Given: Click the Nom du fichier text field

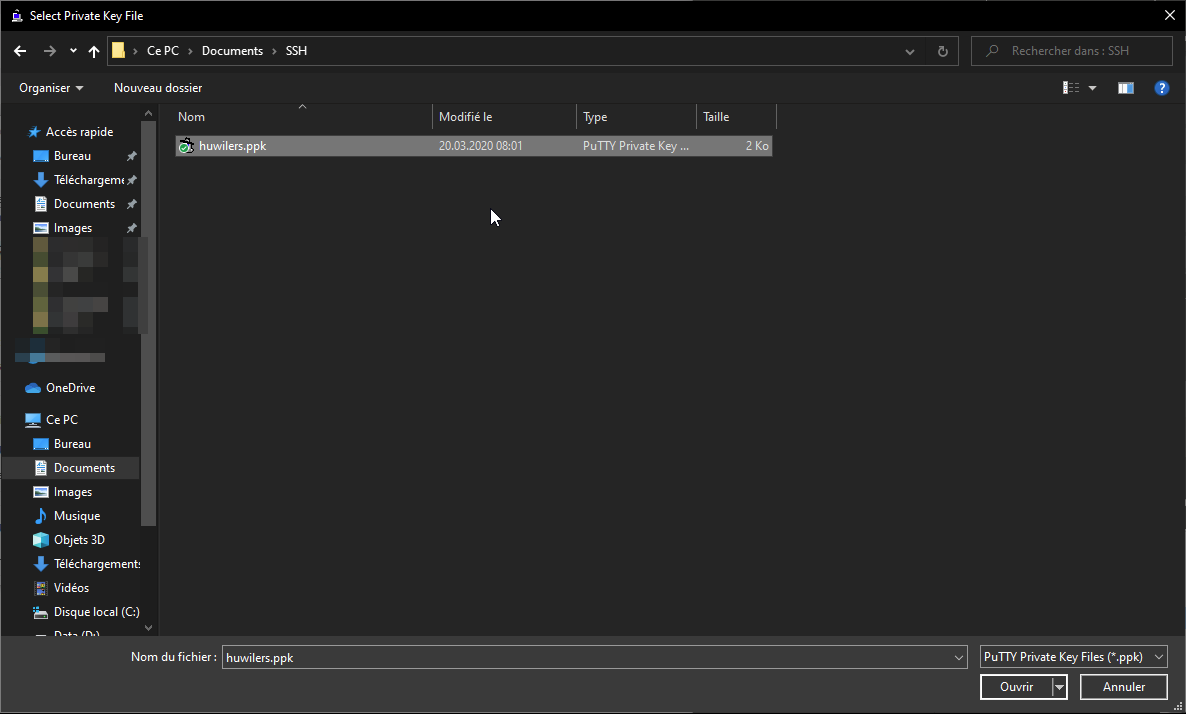Looking at the screenshot, I should coord(585,657).
